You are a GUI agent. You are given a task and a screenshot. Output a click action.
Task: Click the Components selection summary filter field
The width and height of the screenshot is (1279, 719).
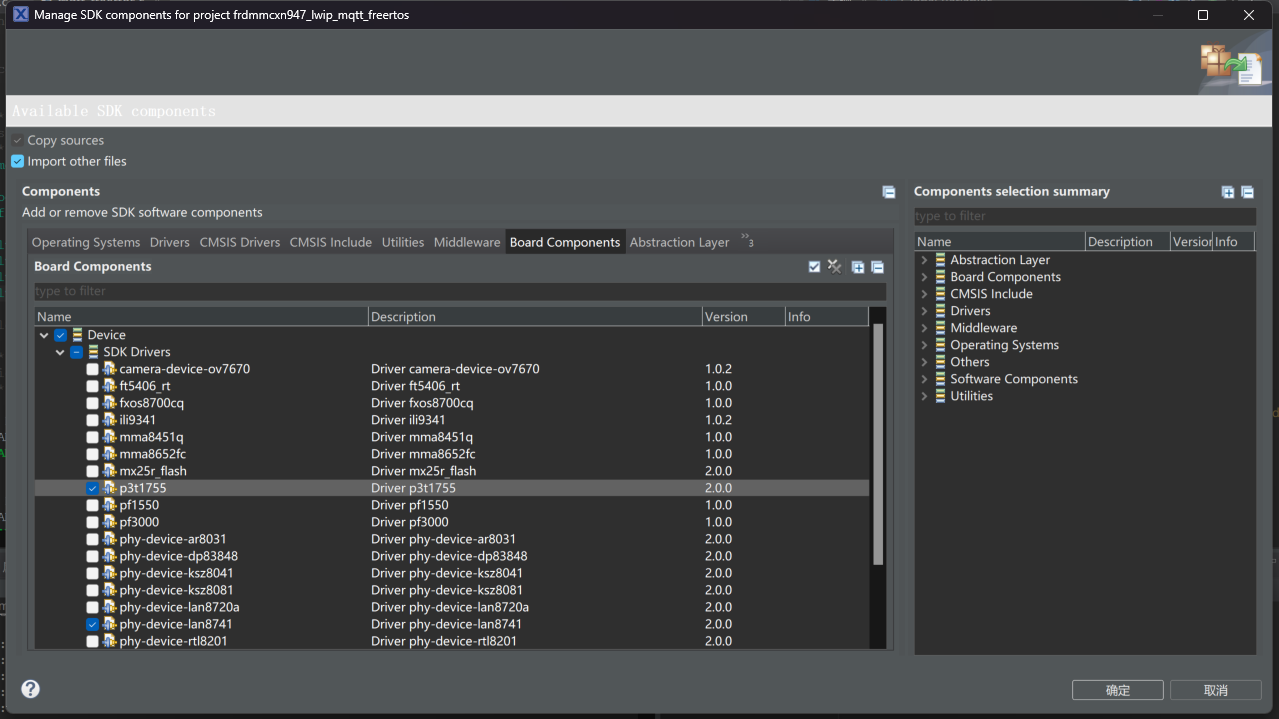1085,216
